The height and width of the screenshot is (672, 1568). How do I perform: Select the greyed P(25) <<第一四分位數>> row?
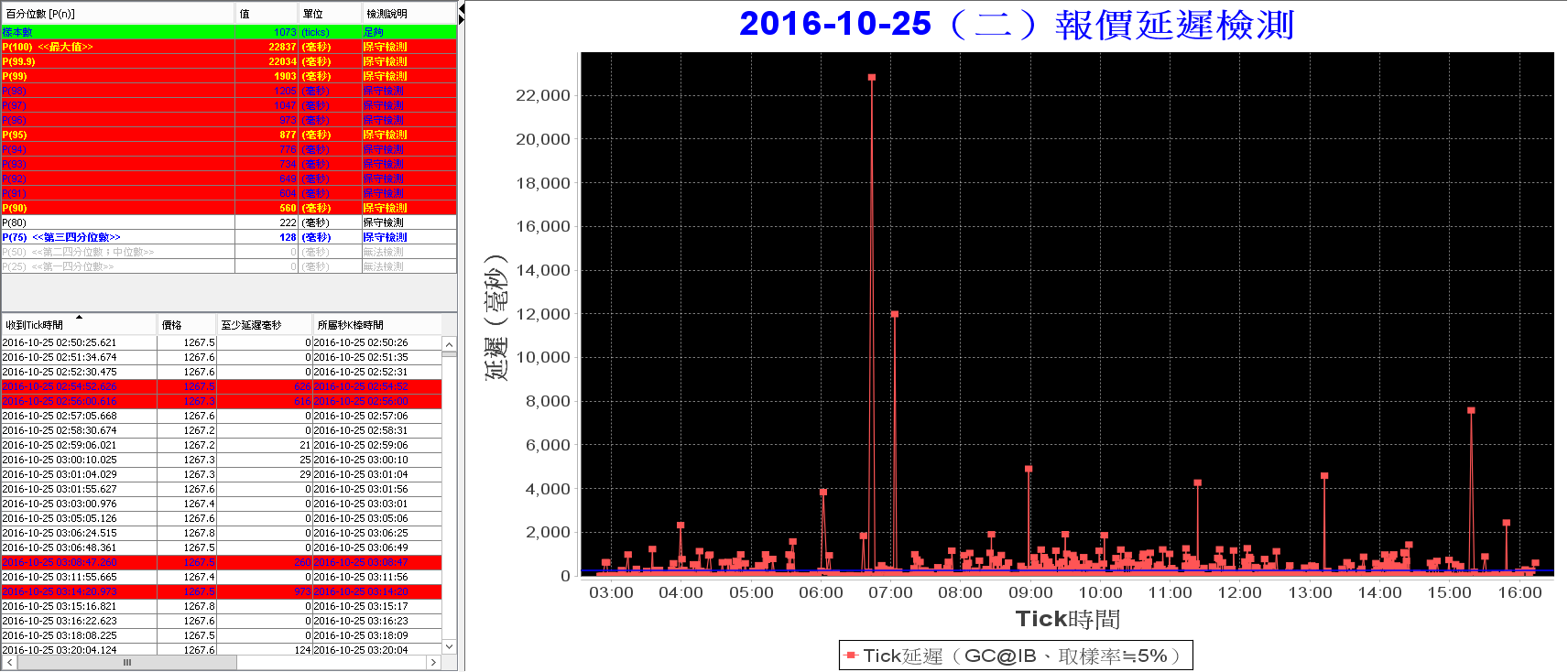tap(229, 266)
